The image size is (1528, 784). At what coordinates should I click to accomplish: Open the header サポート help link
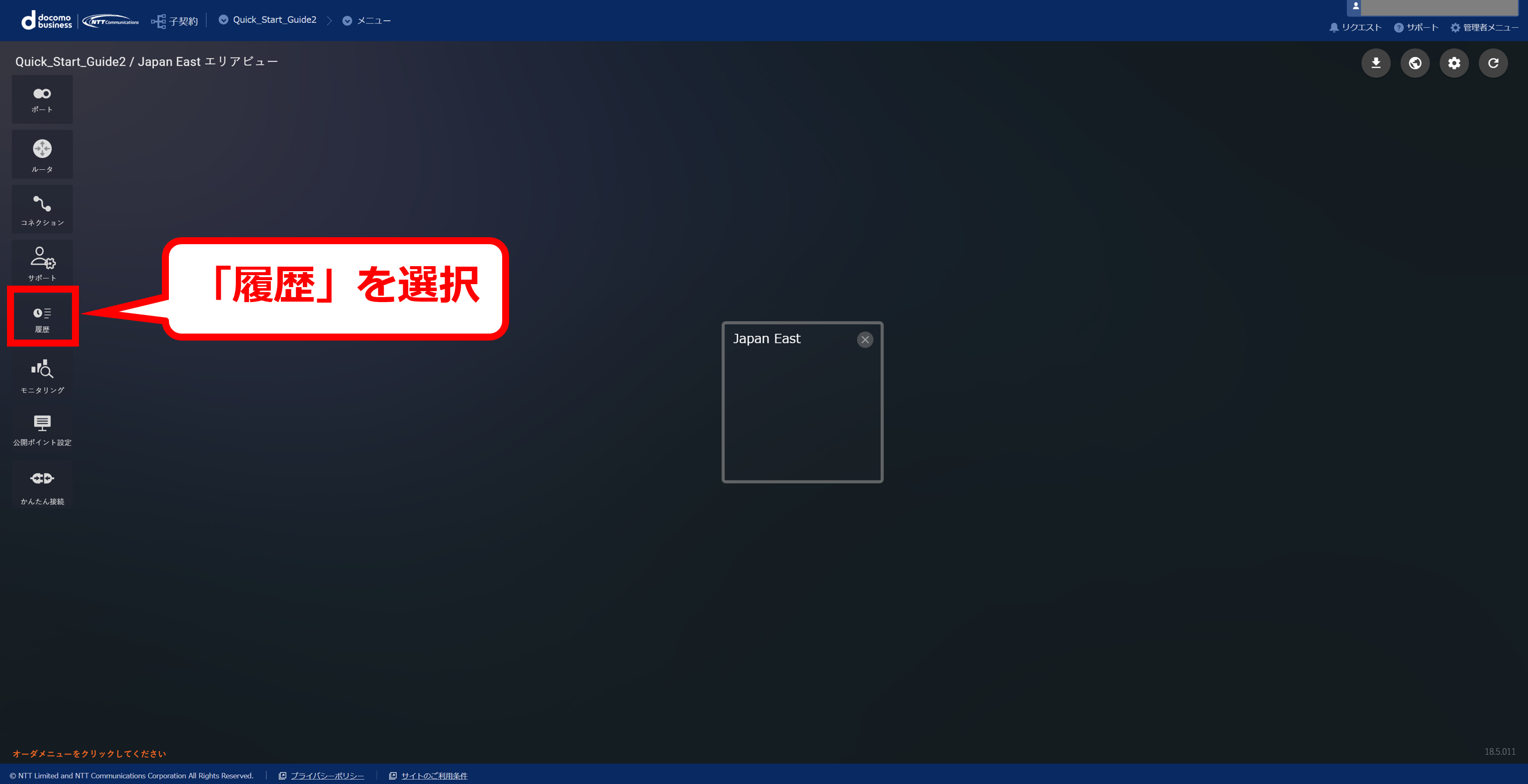point(1416,27)
